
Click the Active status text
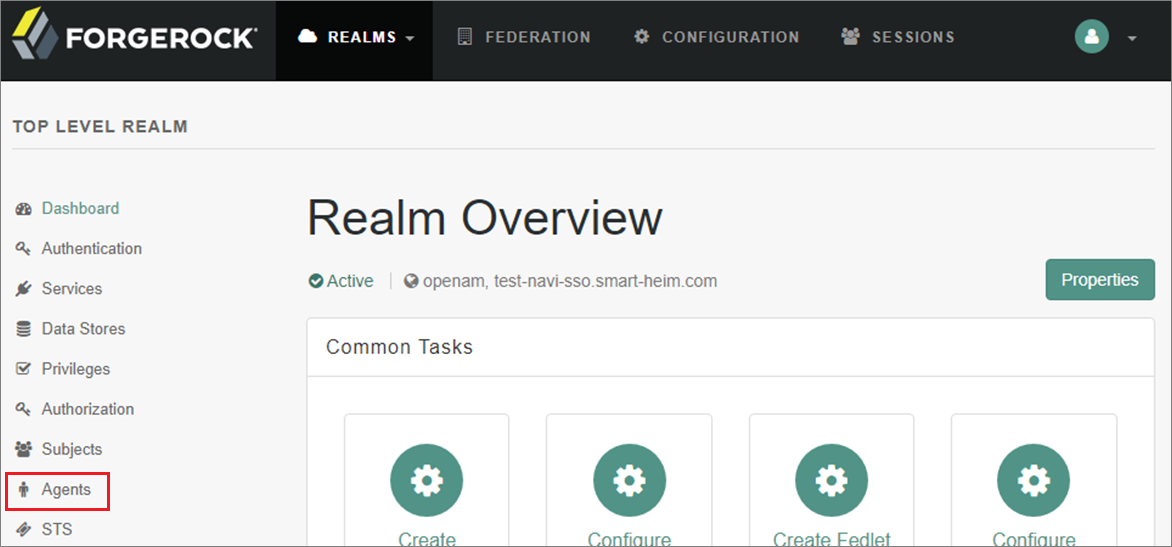point(350,282)
